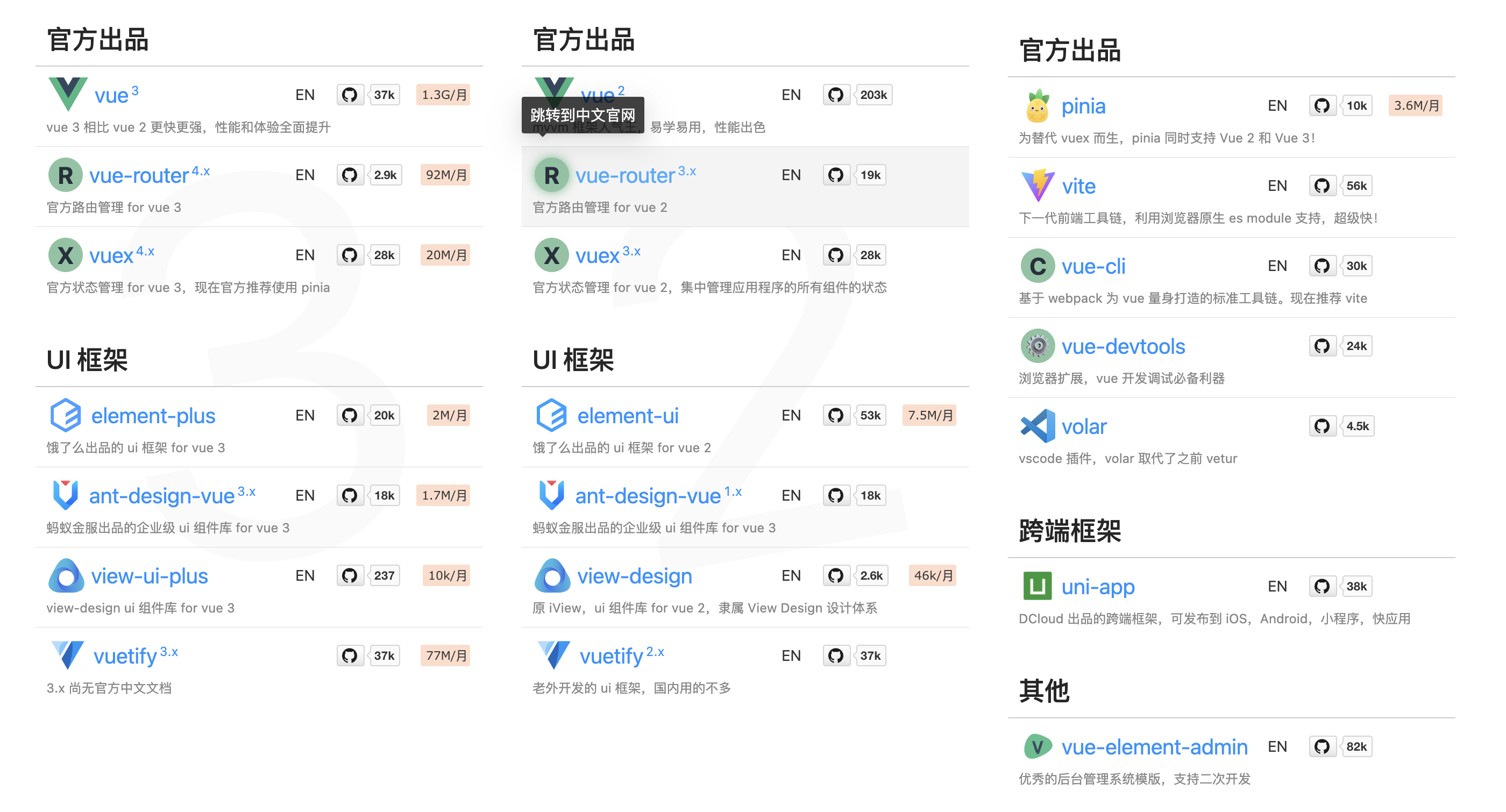Screen dimensions: 1506x812
Task: Click the 7.5M/月 badge for element-ui
Action: coord(929,416)
